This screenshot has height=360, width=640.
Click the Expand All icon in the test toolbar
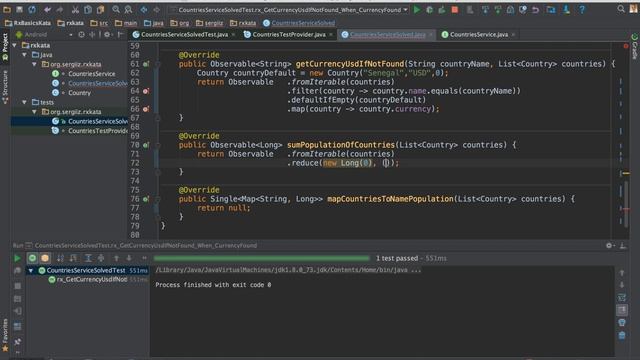pyautogui.click(x=88, y=258)
